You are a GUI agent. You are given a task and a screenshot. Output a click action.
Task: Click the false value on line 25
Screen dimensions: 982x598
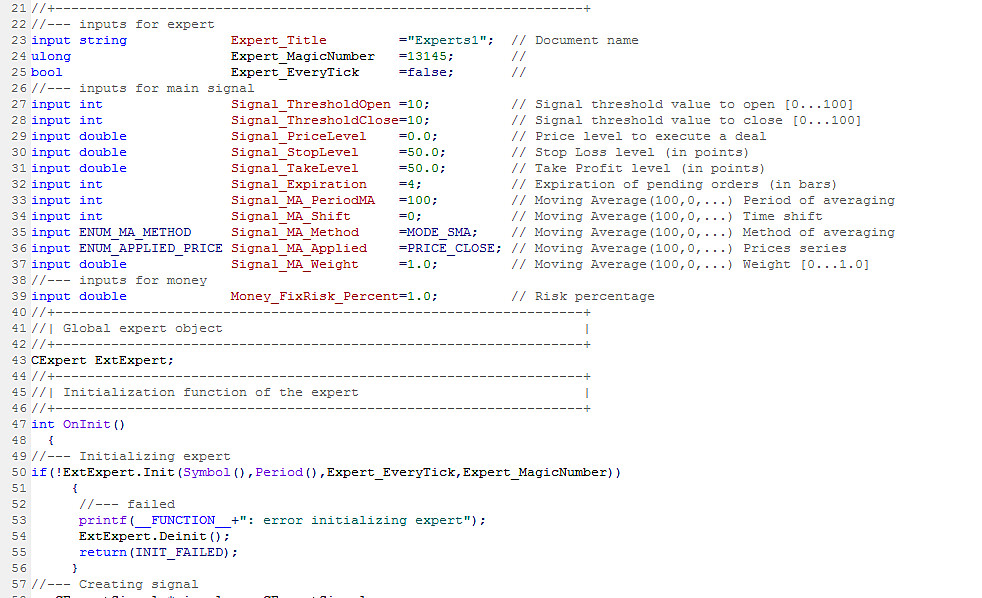(x=426, y=72)
